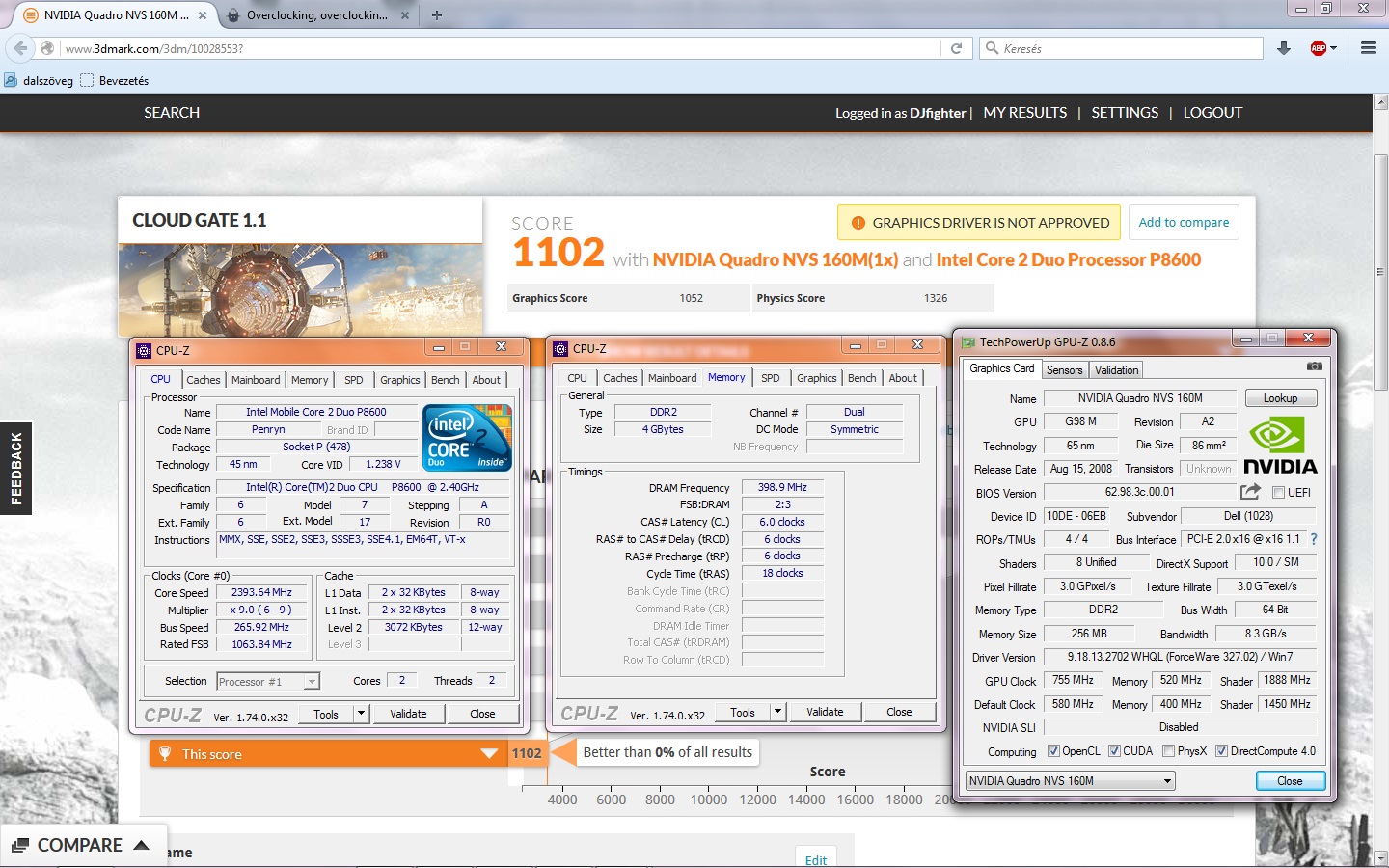Click the site identity globe icon in address bar
1389x868 pixels.
point(46,48)
